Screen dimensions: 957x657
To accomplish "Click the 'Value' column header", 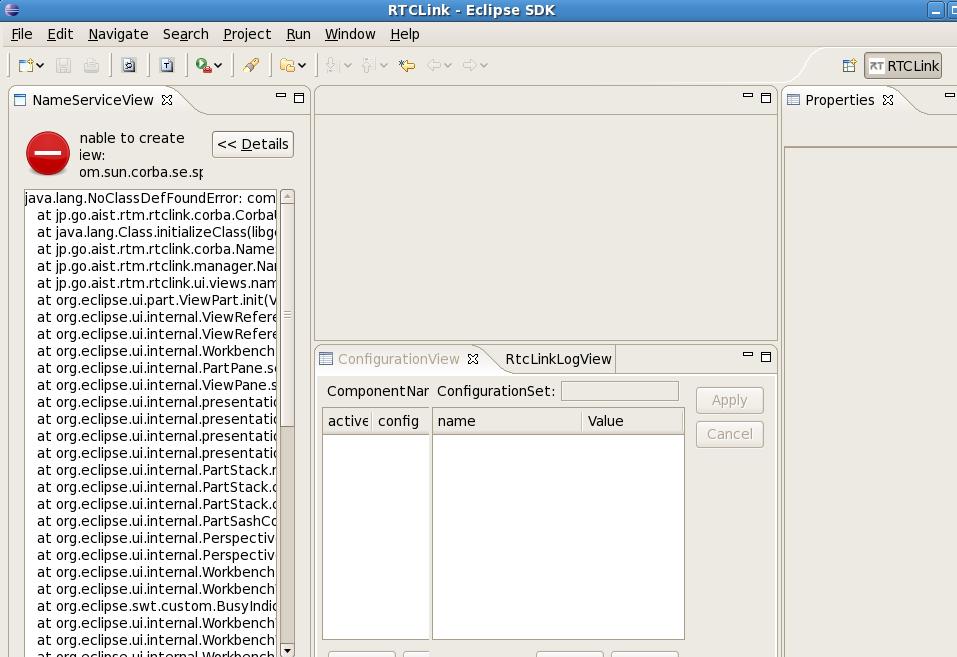I will pos(632,421).
